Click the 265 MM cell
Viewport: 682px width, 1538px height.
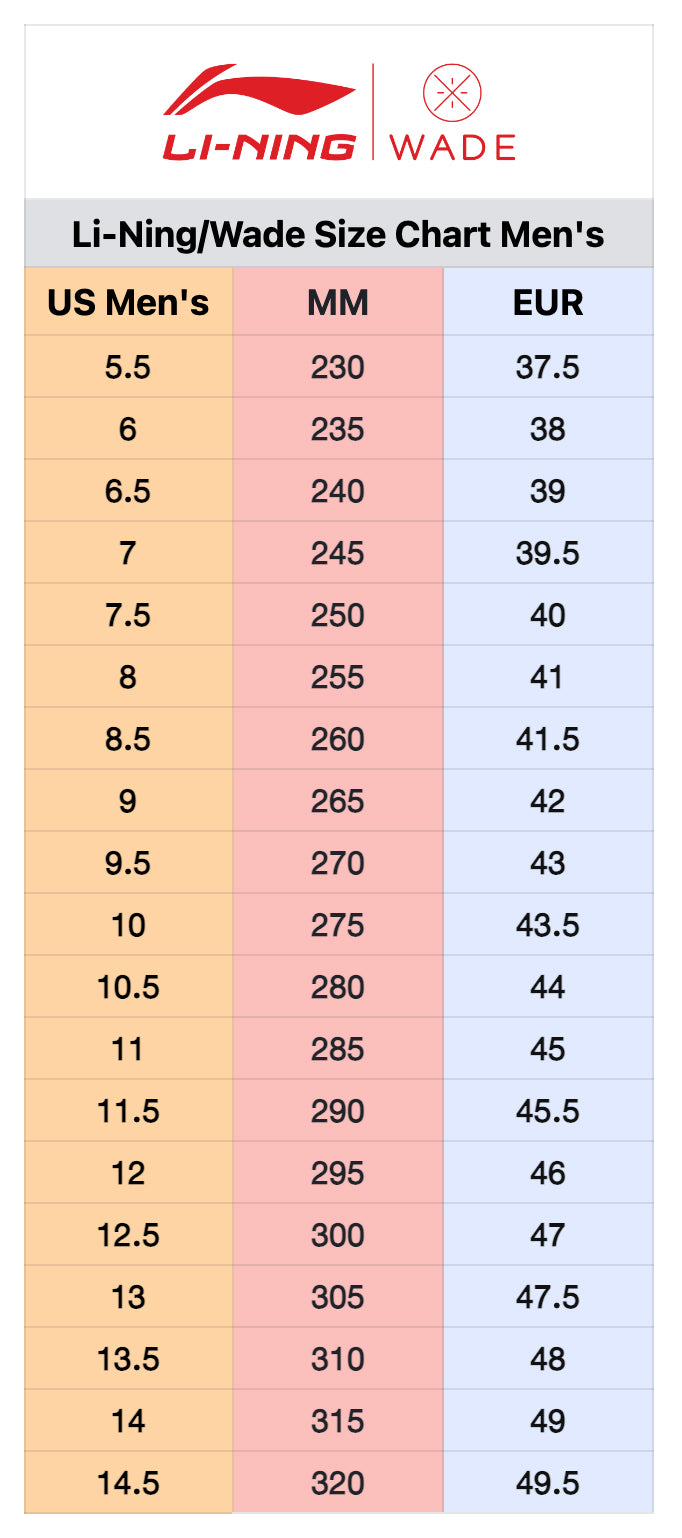(x=338, y=801)
